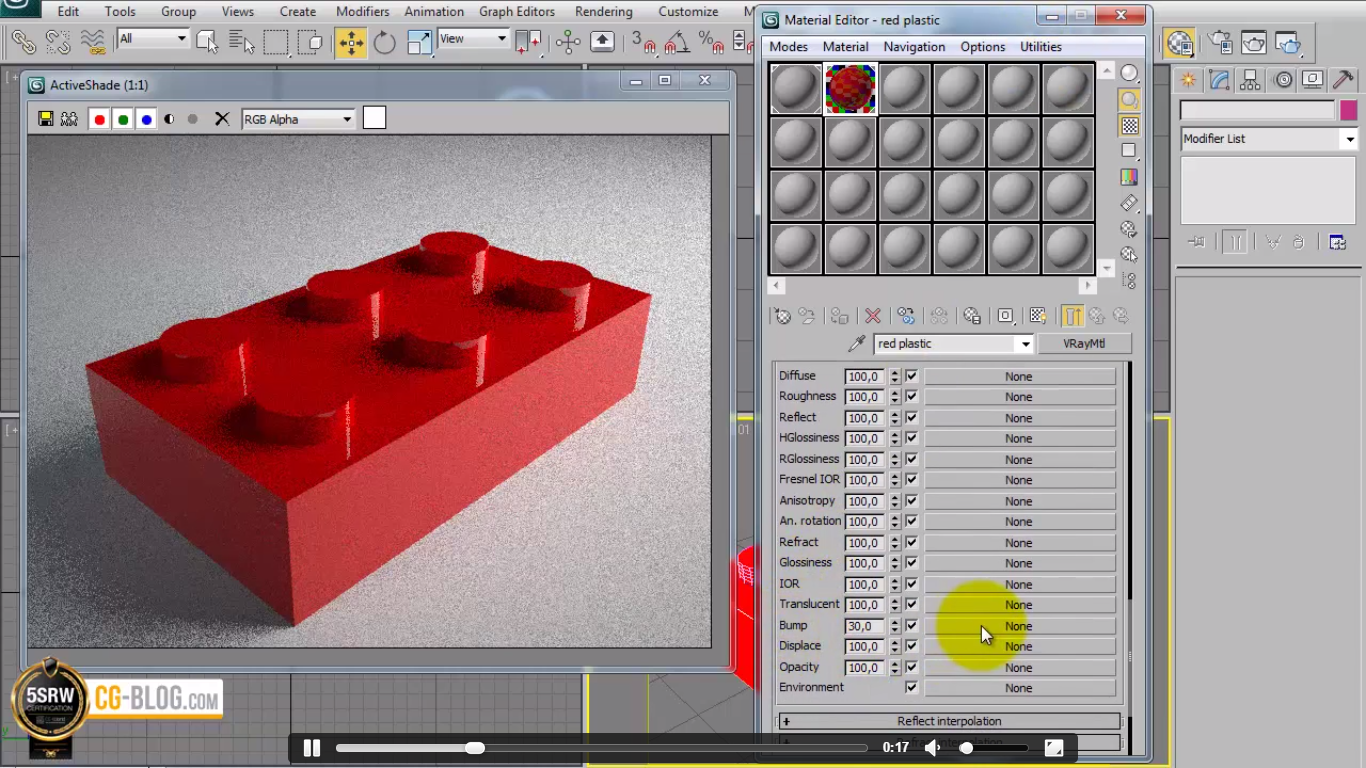Screen dimensions: 1366x768
Task: Select the red checkered material sample slot
Action: coord(850,89)
